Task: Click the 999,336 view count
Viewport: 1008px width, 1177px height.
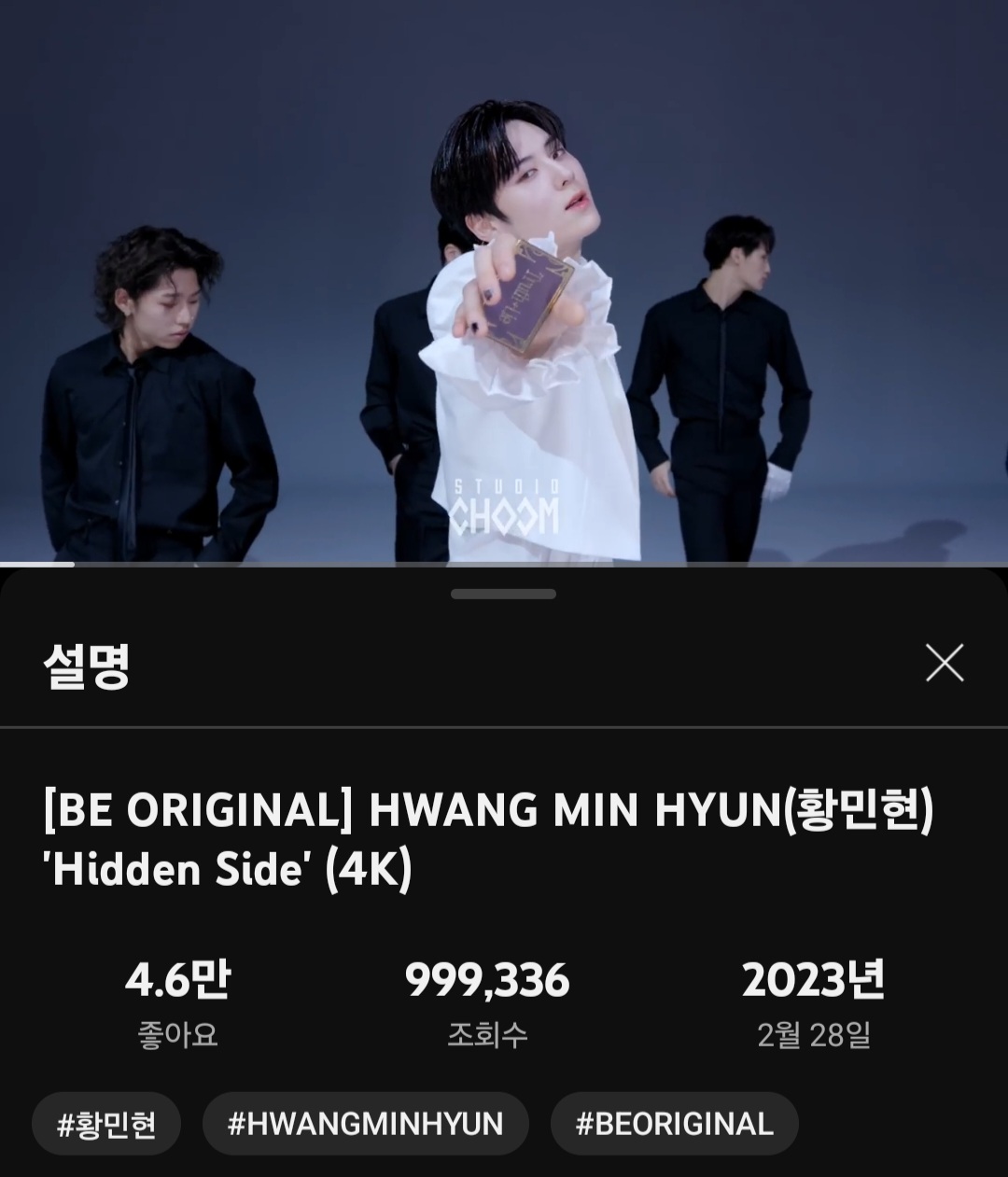Action: [x=487, y=980]
